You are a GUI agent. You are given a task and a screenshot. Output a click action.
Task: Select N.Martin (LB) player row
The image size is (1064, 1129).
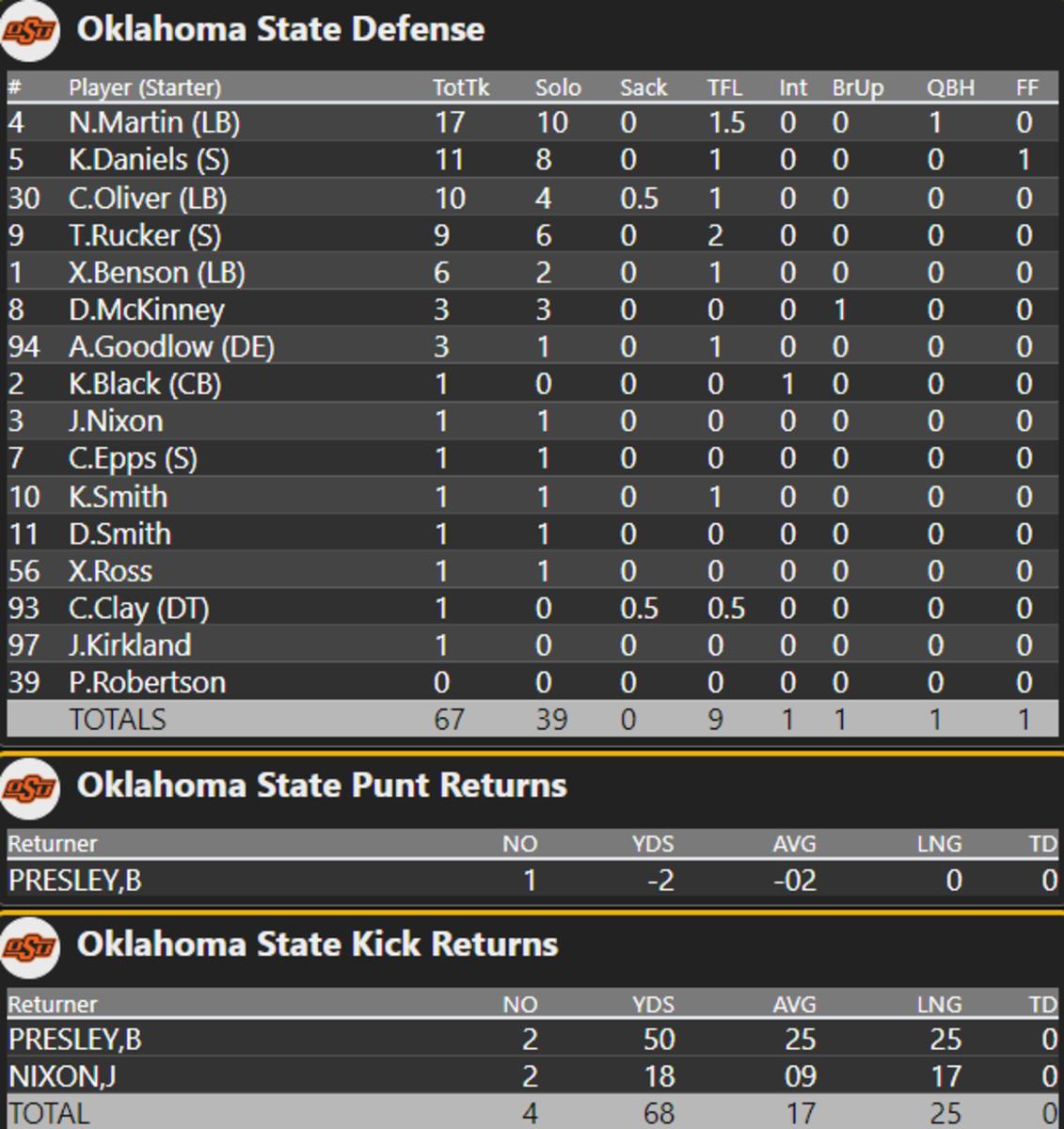(154, 122)
